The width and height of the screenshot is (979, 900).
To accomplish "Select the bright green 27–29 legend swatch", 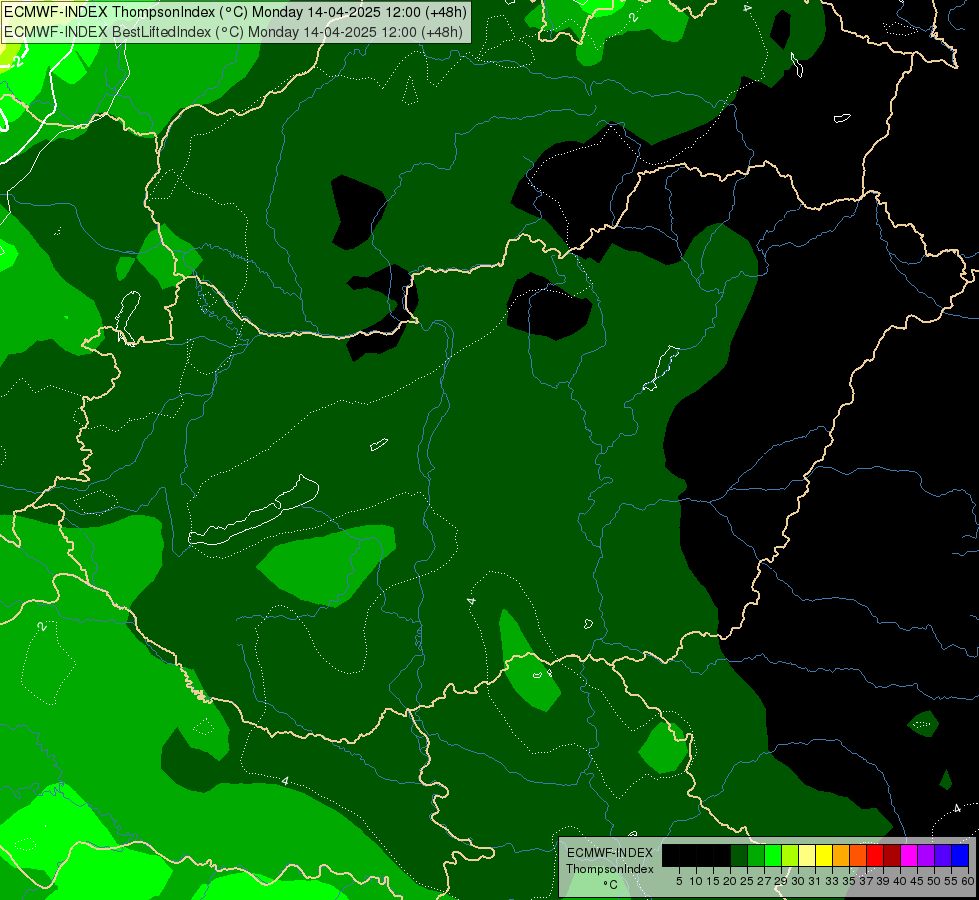I will point(773,855).
